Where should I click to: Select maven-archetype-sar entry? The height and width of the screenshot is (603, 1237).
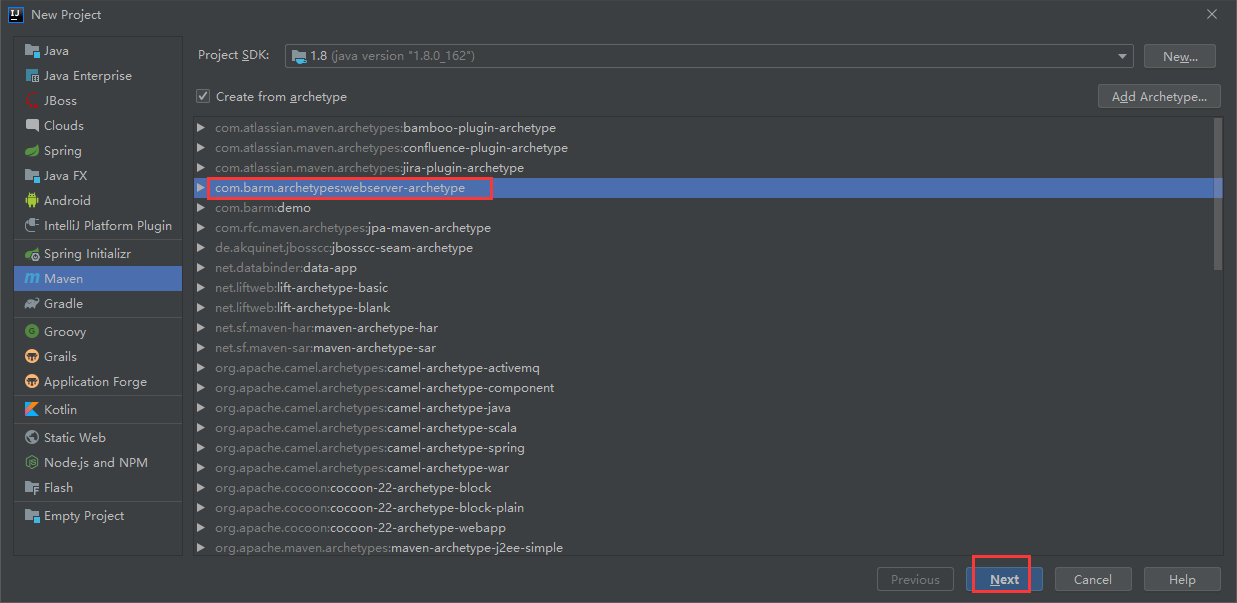[708, 348]
